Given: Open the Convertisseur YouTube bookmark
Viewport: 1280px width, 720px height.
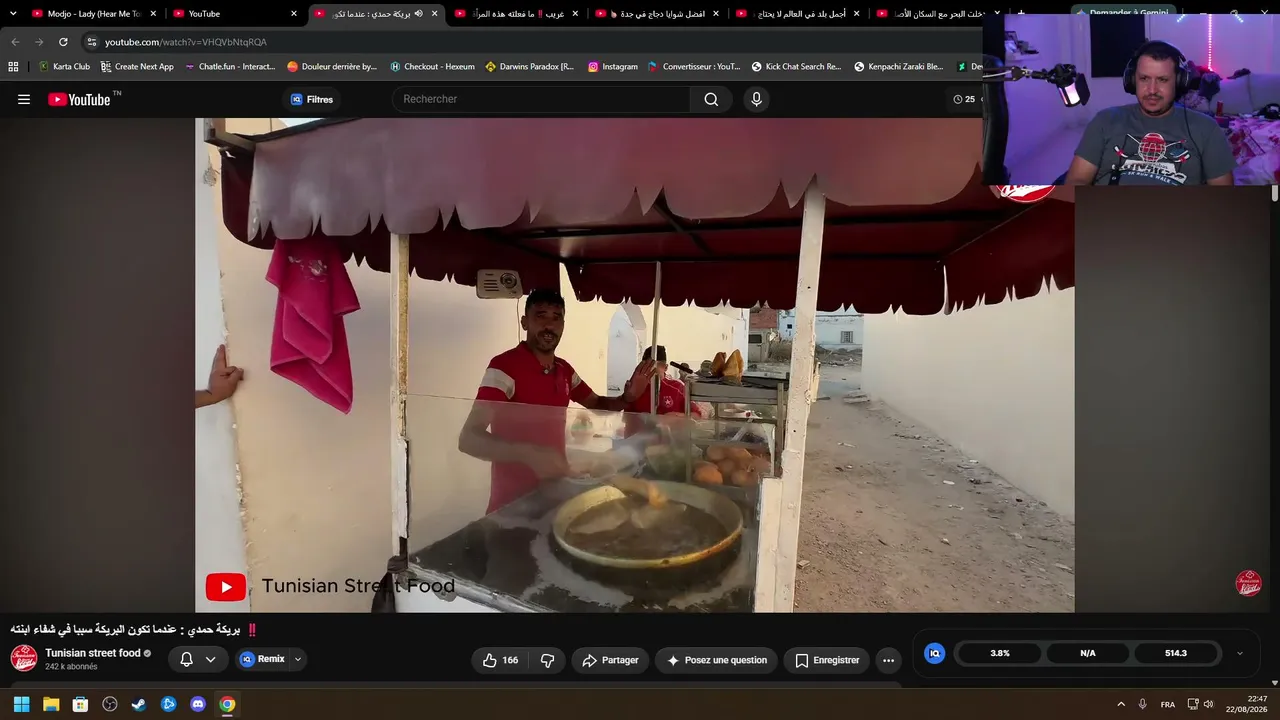Looking at the screenshot, I should [x=694, y=67].
